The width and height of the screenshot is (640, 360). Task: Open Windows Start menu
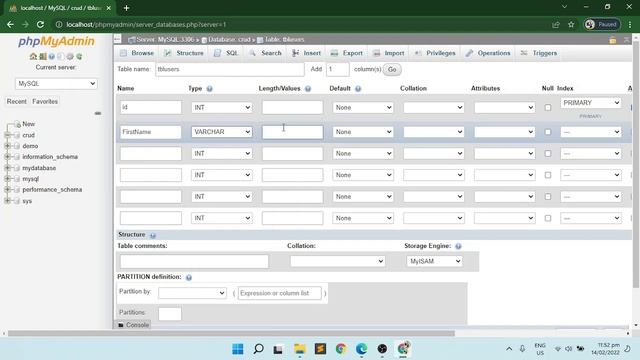pyautogui.click(x=238, y=349)
